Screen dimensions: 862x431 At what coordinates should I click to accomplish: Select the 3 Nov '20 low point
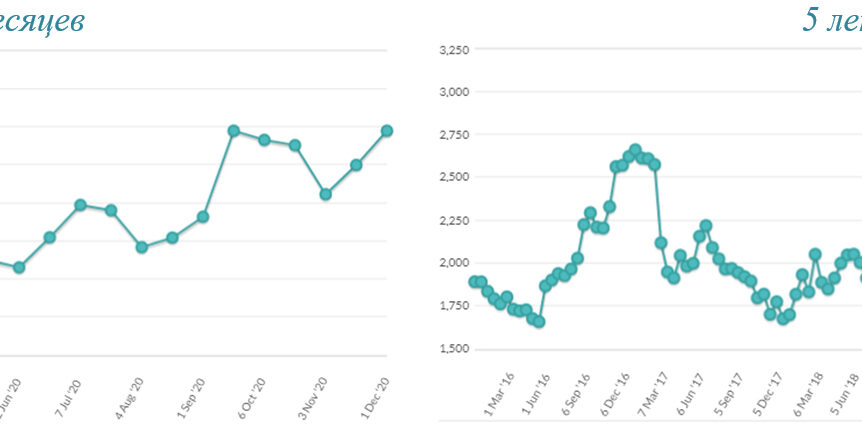click(326, 194)
